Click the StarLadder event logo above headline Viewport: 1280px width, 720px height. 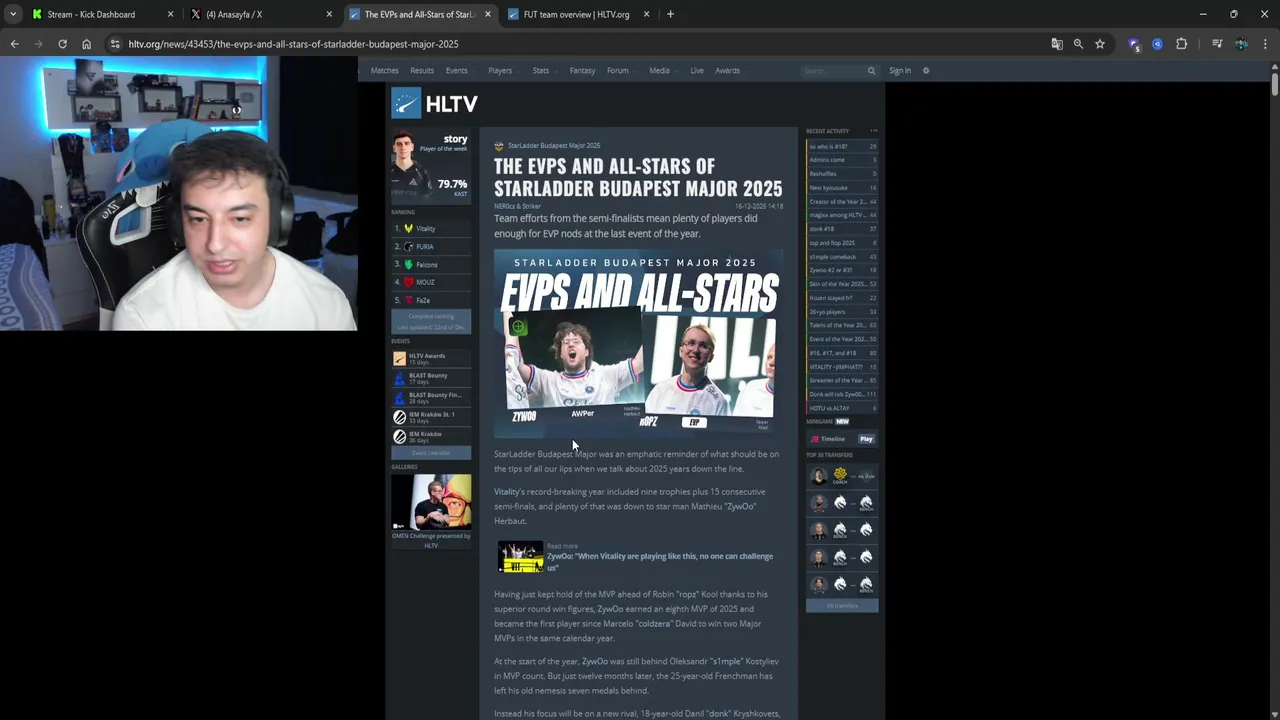click(499, 146)
